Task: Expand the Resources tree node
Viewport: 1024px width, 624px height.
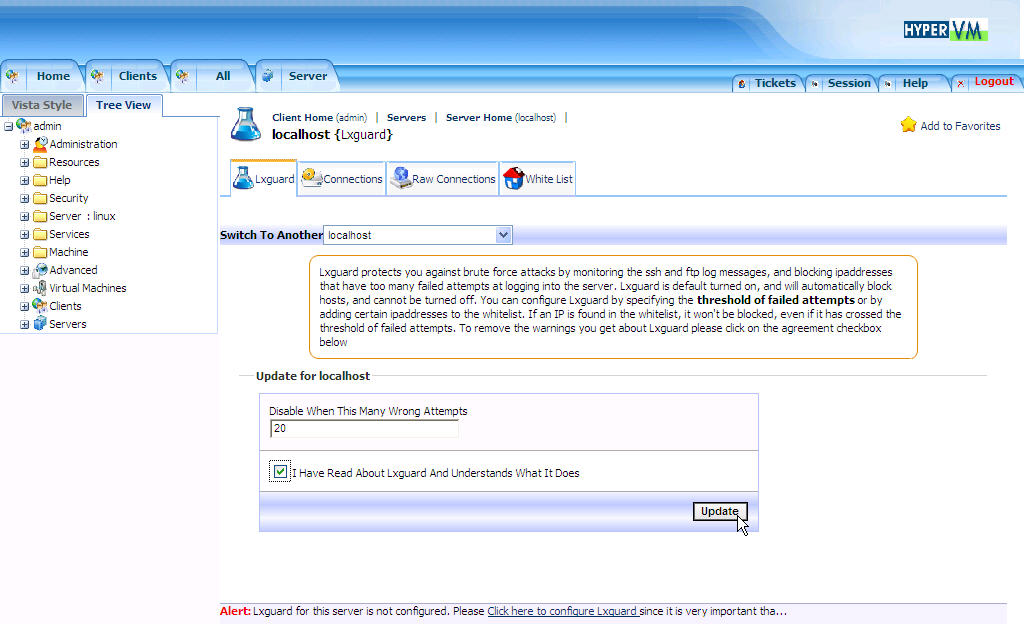Action: (x=24, y=163)
